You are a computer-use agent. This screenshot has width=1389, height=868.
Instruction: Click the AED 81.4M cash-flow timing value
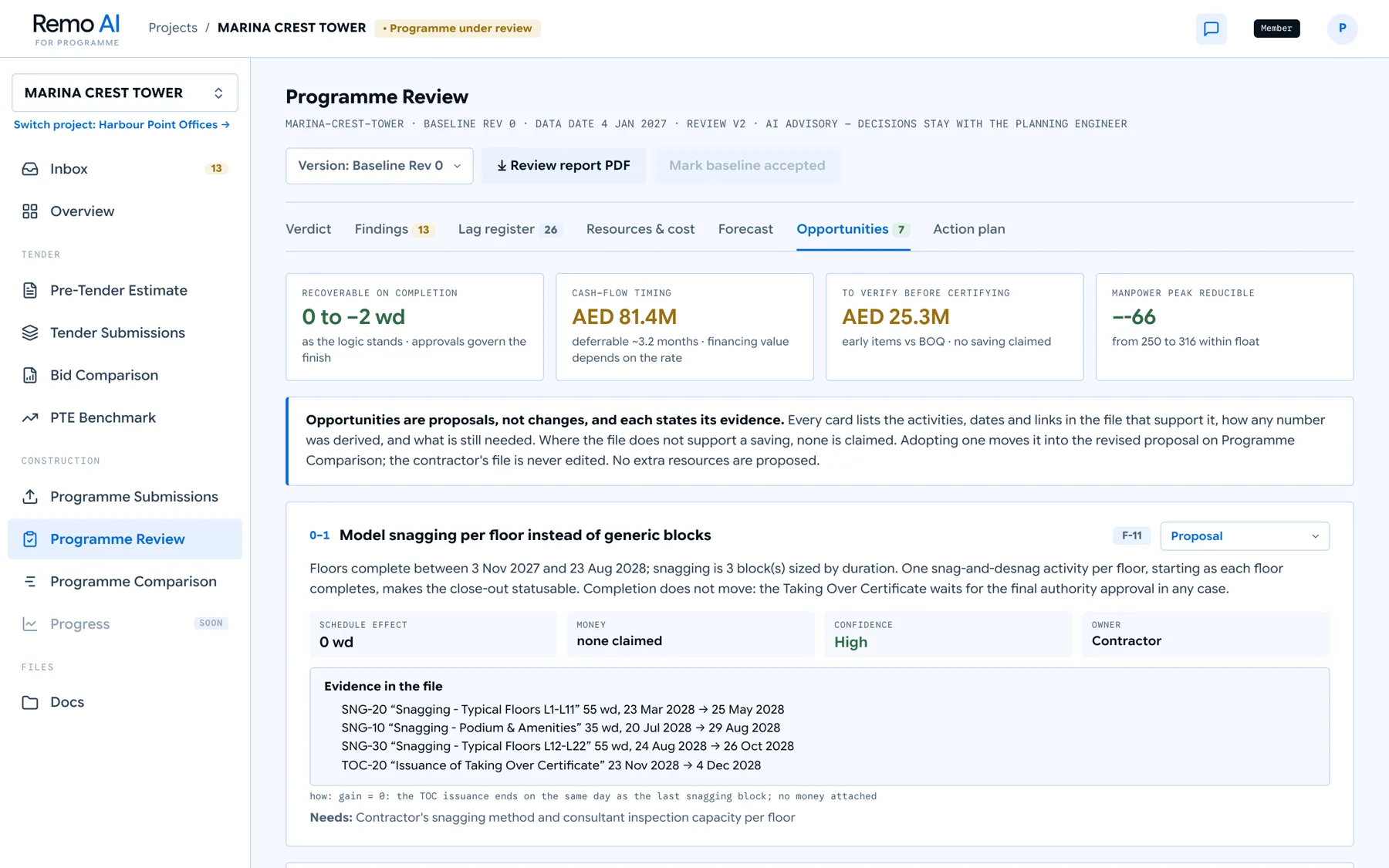click(624, 317)
